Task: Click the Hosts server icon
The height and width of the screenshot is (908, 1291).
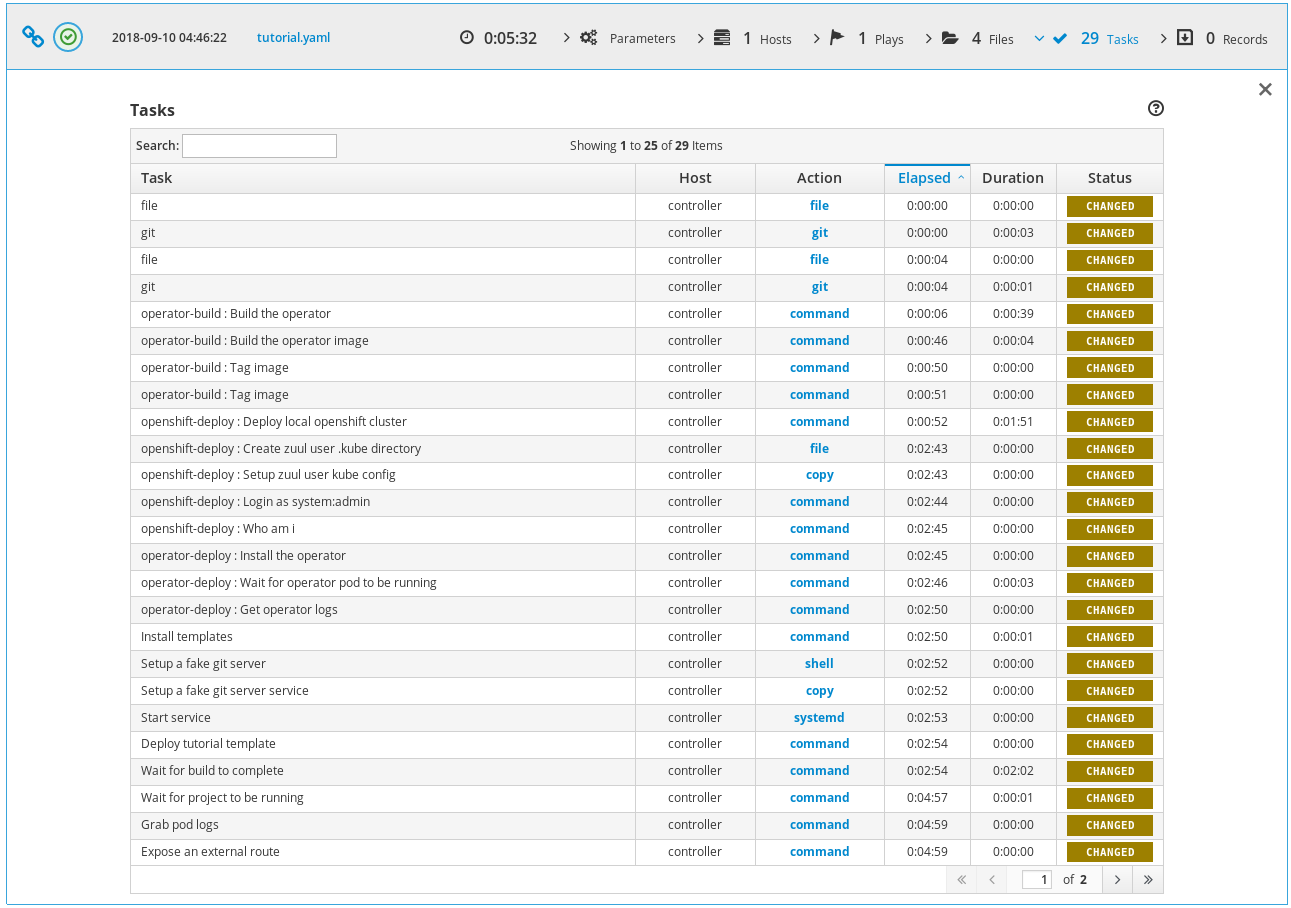Action: coord(722,38)
